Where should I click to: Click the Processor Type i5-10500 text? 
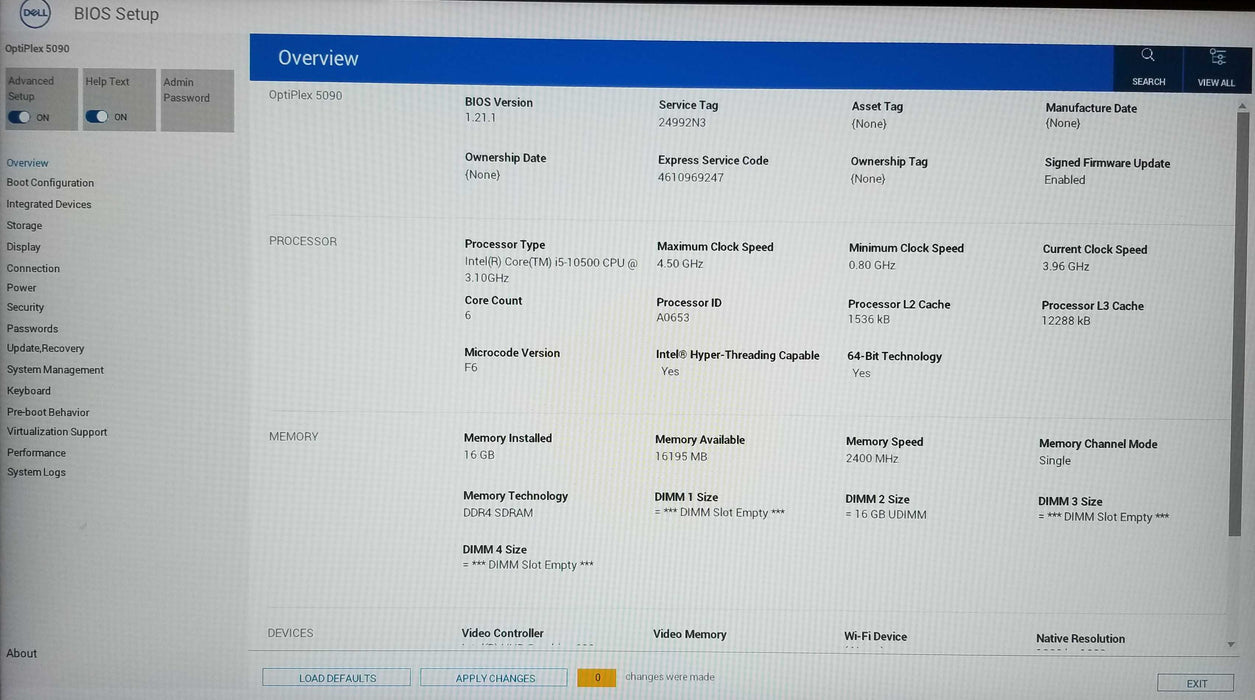tap(550, 270)
